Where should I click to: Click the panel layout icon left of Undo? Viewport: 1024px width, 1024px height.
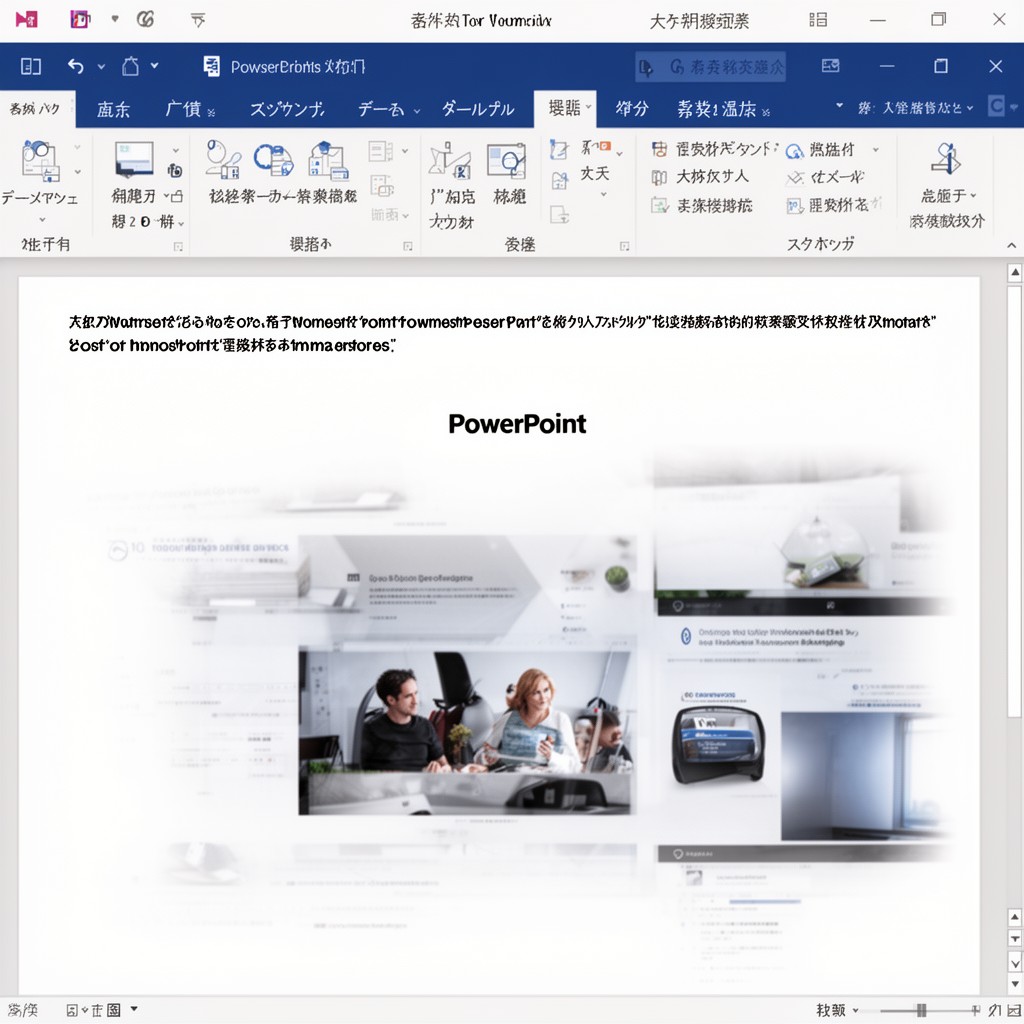tap(31, 66)
